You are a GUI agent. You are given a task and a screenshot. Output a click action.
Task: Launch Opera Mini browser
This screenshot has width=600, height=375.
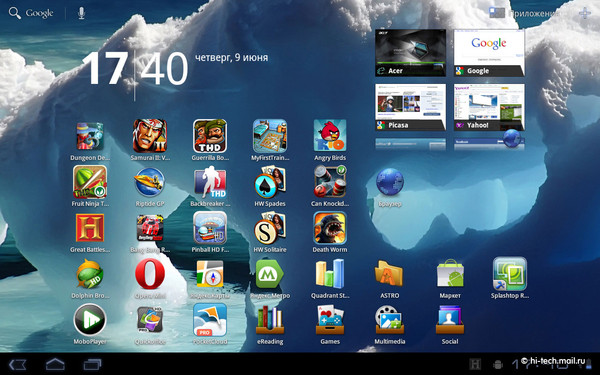(150, 274)
